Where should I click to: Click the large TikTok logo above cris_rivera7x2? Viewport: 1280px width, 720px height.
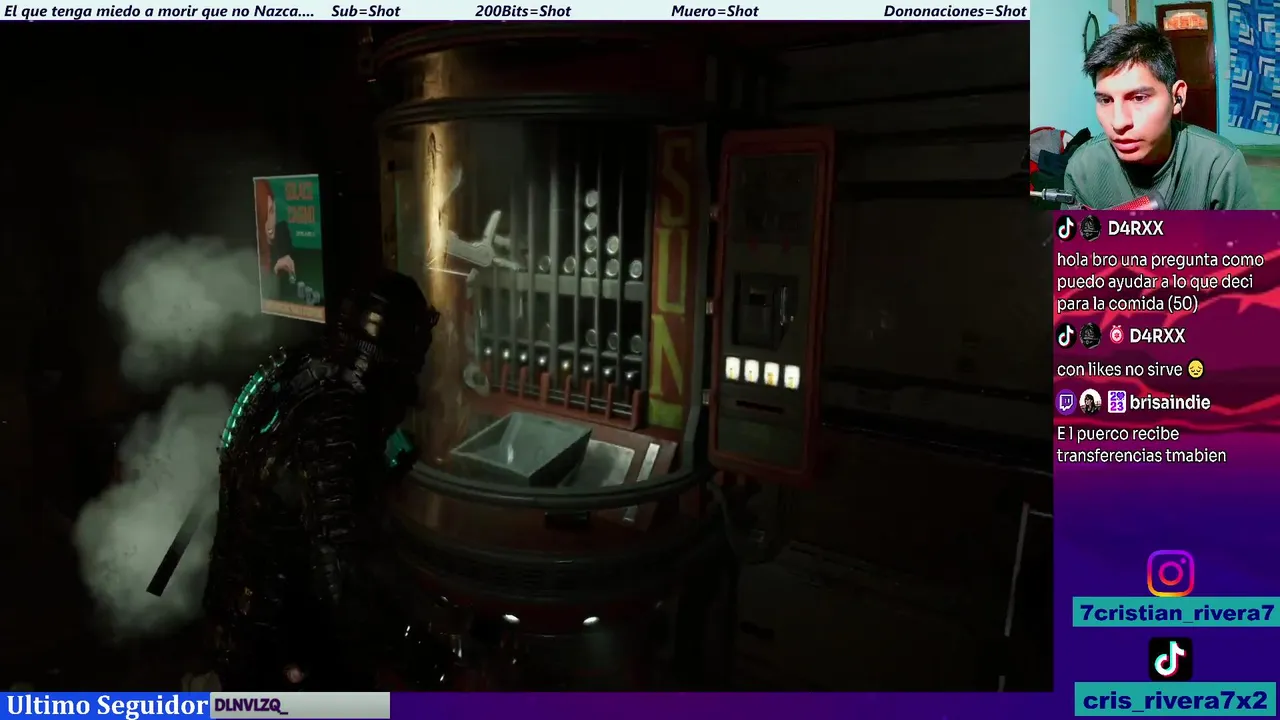(1170, 659)
